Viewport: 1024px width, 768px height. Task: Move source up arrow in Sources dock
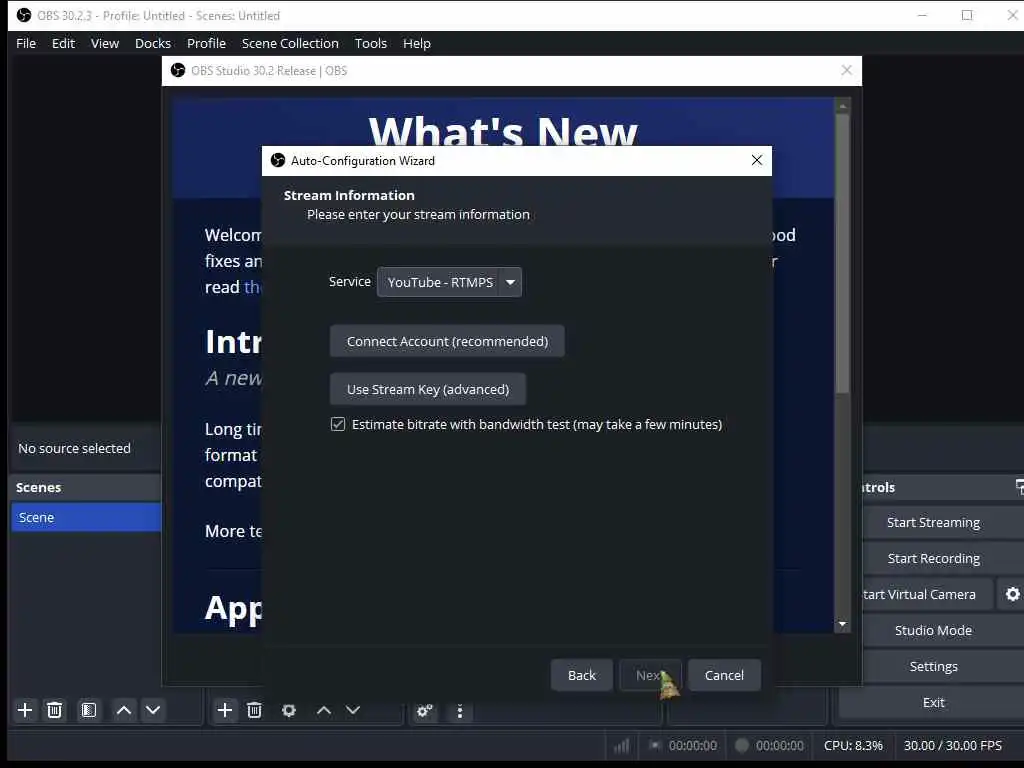pos(323,710)
